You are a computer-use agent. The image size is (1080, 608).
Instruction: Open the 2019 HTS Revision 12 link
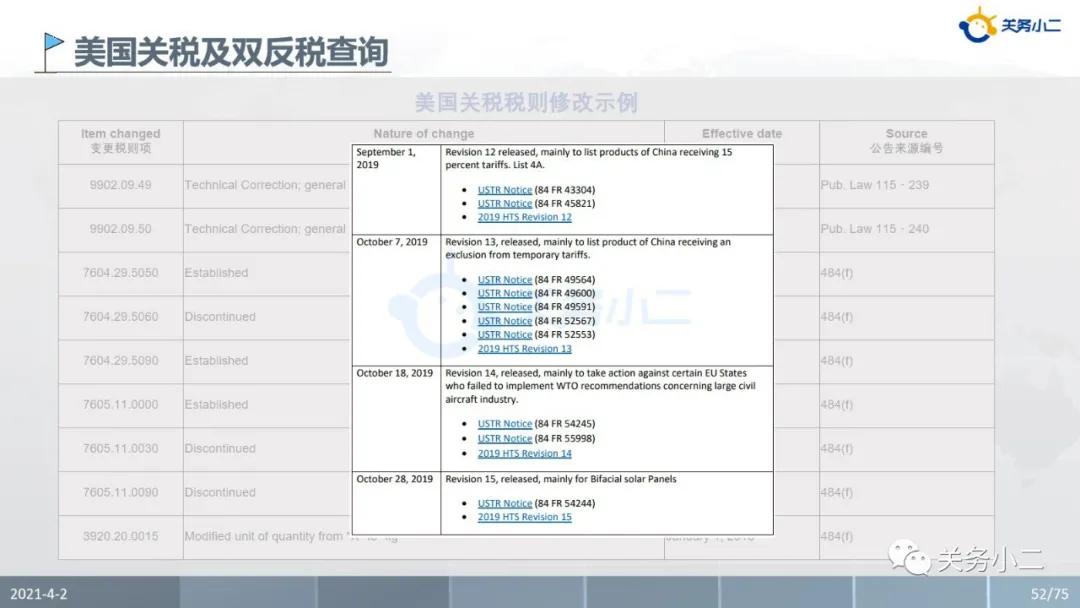(x=524, y=218)
